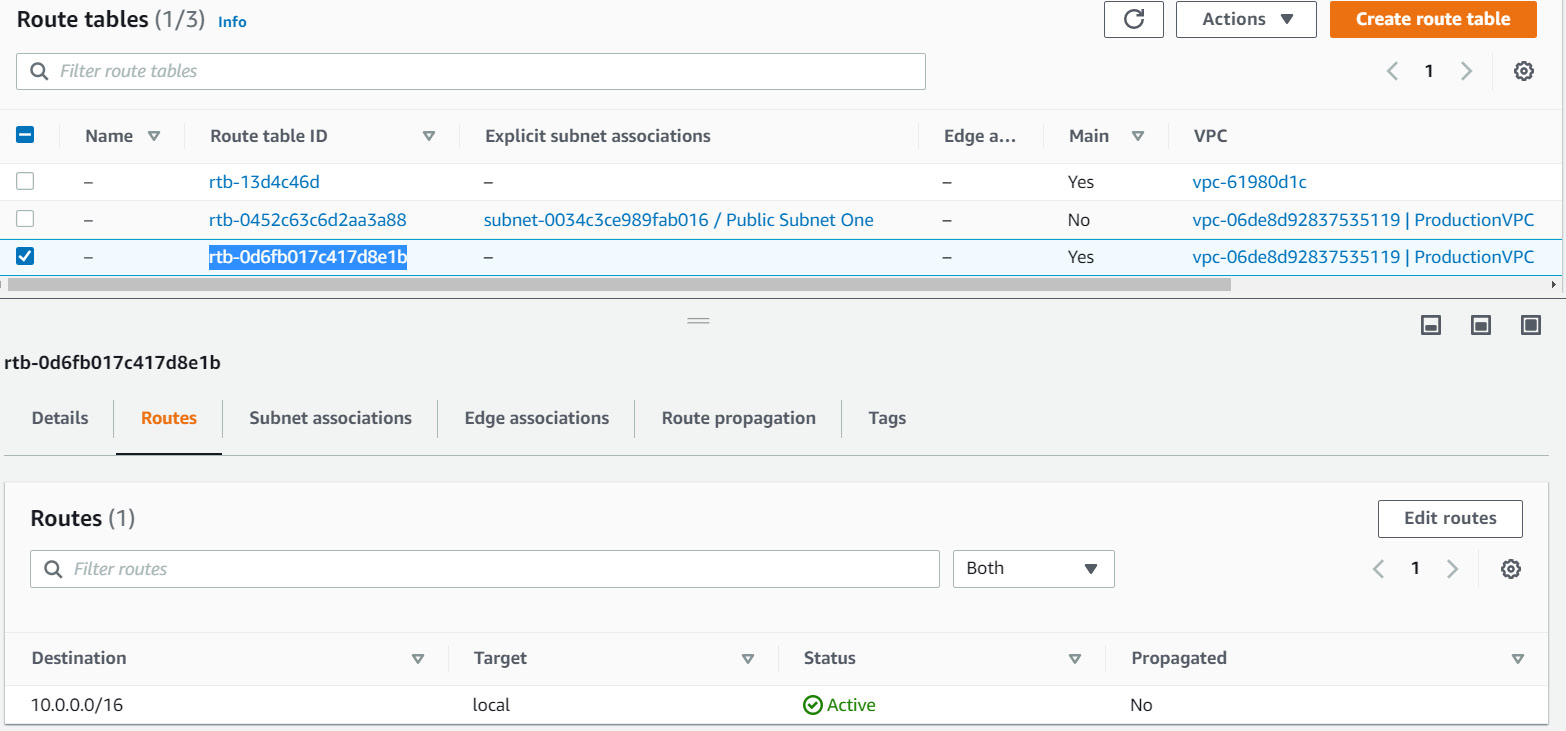Open the Subnet associations tab

coord(331,418)
